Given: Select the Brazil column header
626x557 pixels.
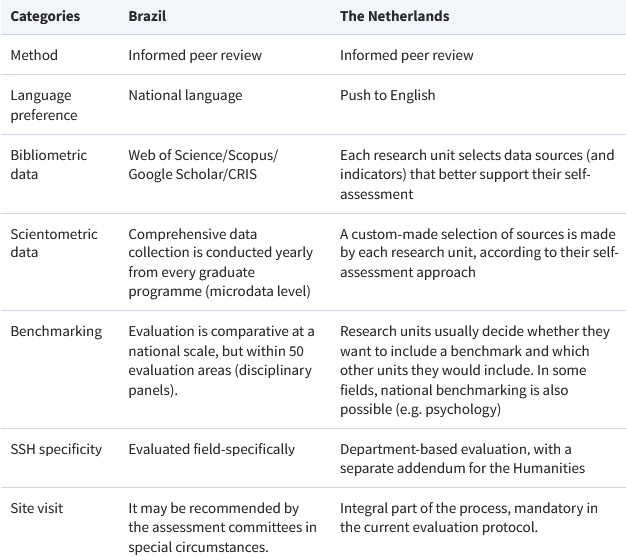Looking at the screenshot, I should [x=147, y=16].
